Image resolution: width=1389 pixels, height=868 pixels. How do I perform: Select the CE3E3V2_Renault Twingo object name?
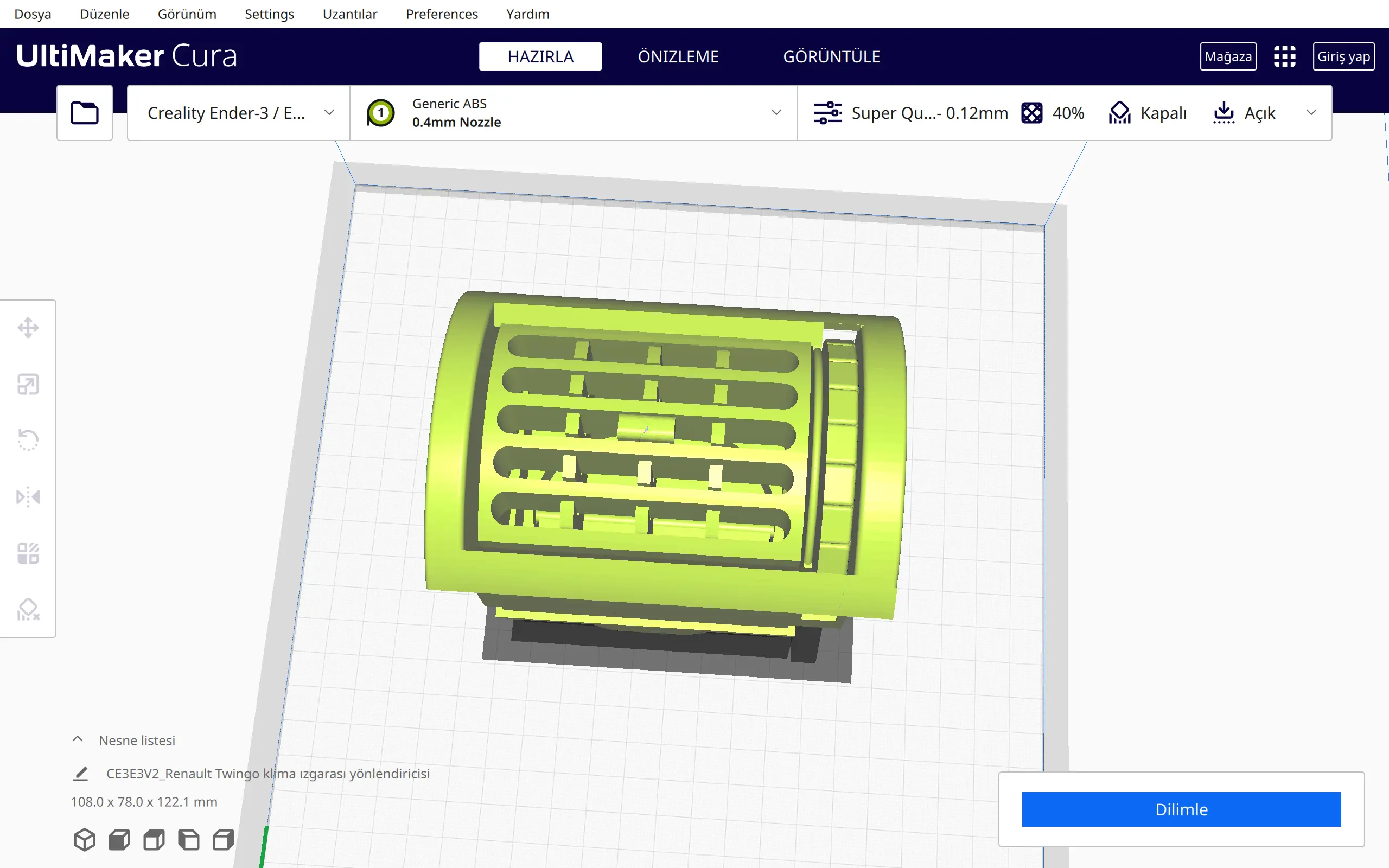268,774
